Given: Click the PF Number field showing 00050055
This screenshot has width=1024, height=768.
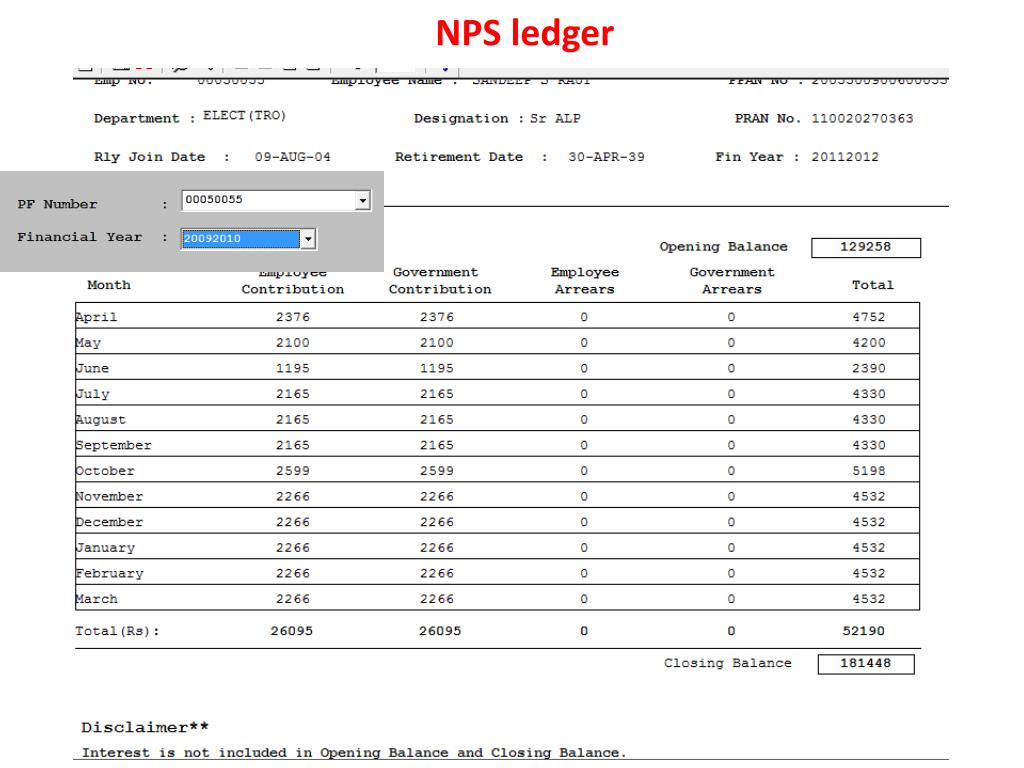Looking at the screenshot, I should point(276,200).
